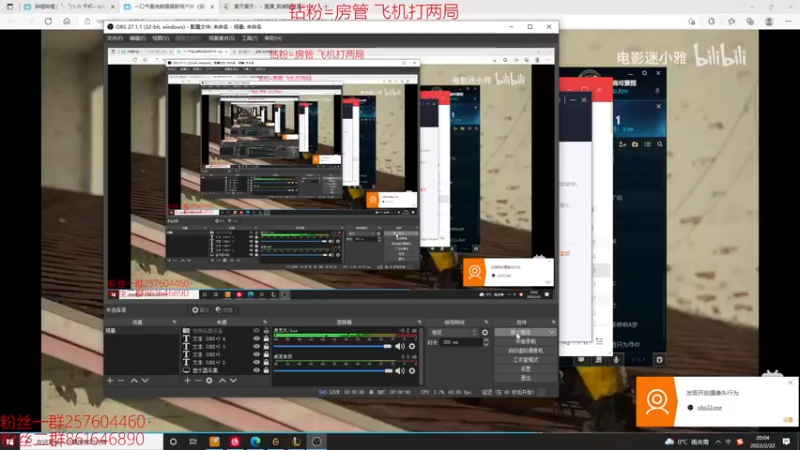Add a new source with the plus icon
The width and height of the screenshot is (800, 450).
[x=187, y=381]
